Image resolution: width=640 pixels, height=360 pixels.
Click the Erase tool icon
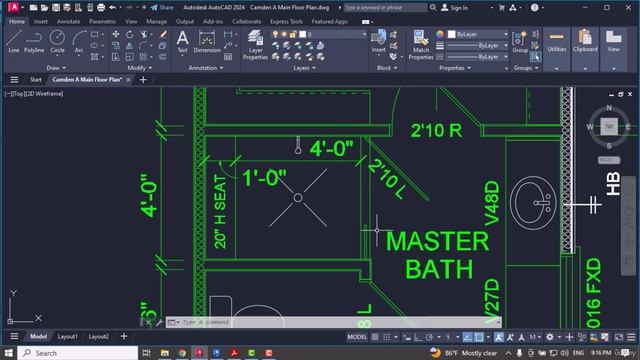[163, 34]
